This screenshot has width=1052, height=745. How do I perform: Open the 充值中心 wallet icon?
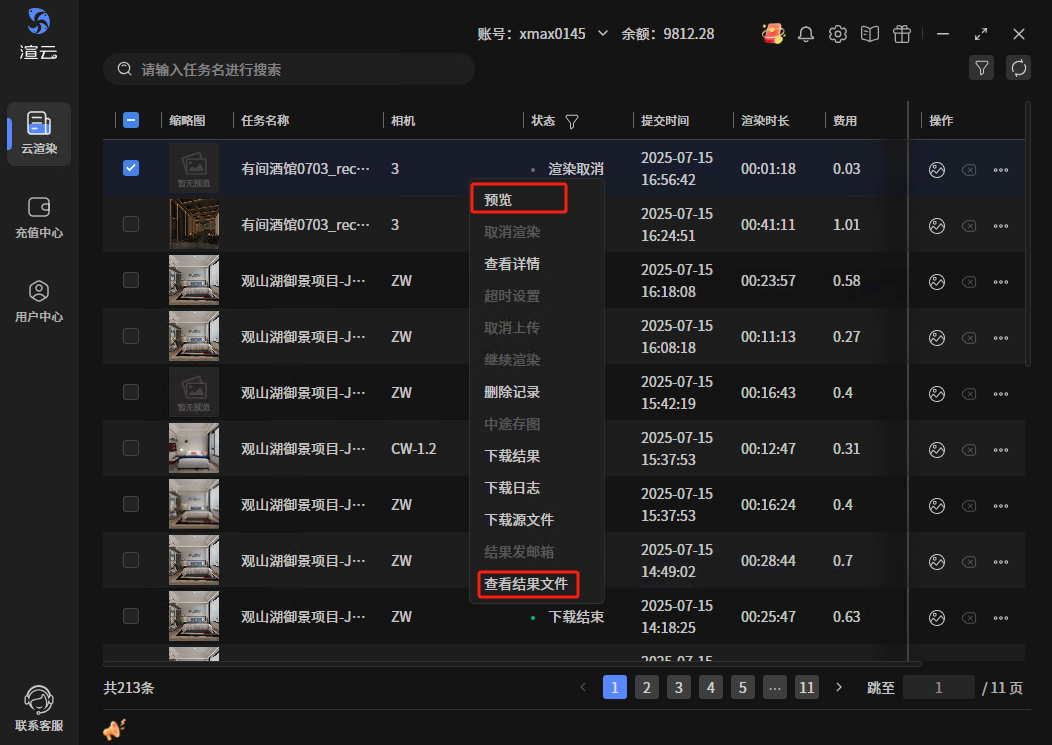[39, 217]
